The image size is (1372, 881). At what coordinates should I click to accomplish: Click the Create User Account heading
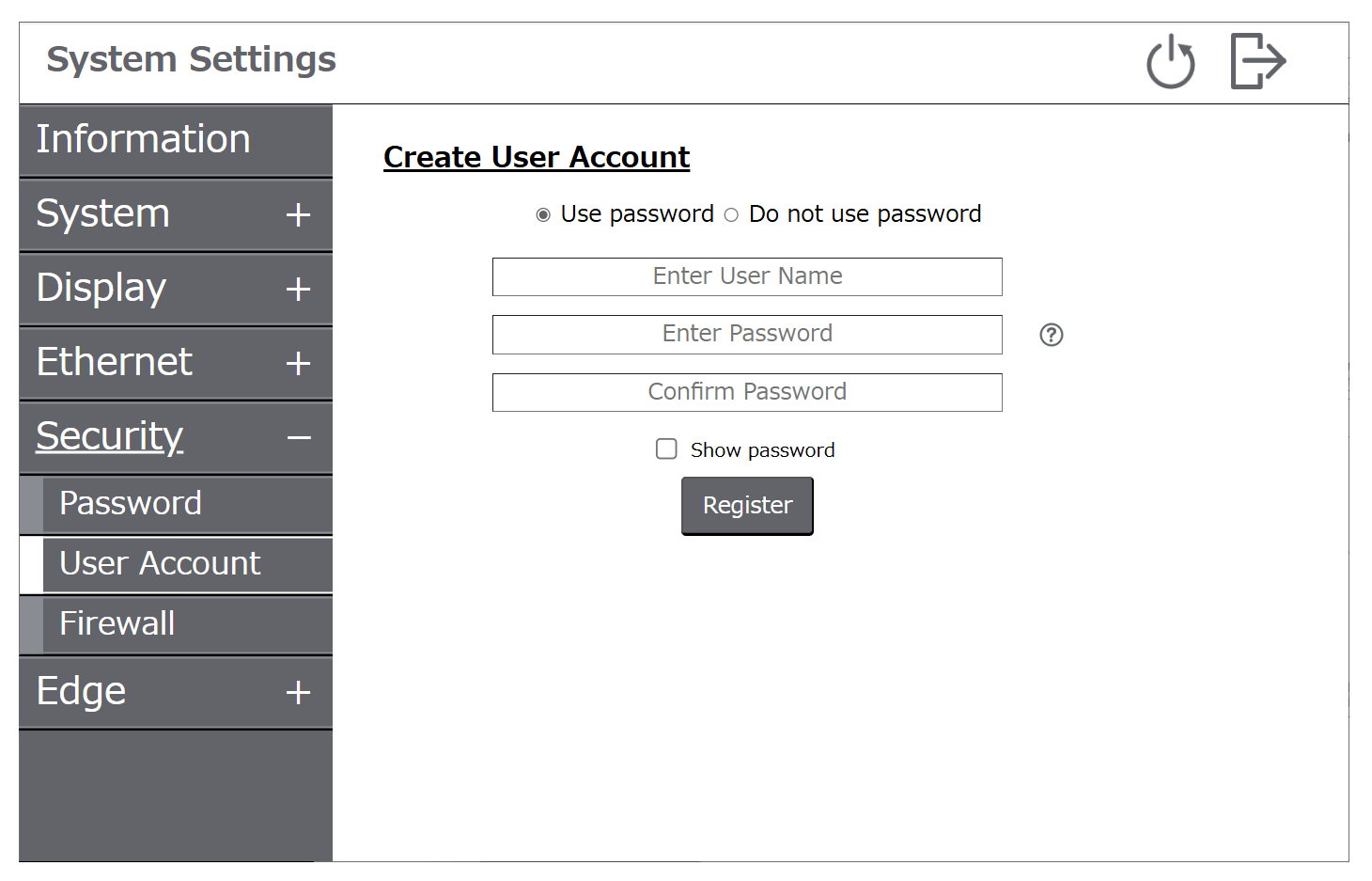click(x=537, y=157)
